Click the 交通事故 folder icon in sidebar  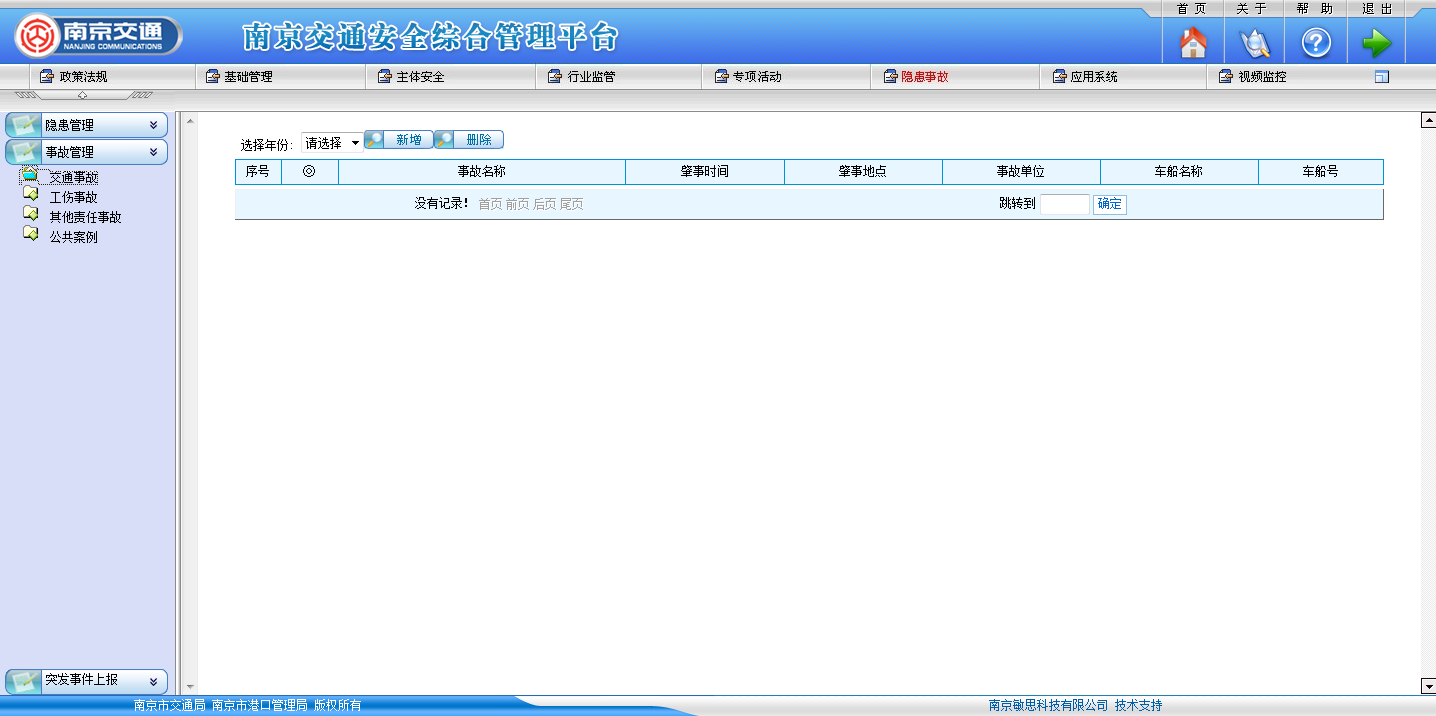pos(30,176)
